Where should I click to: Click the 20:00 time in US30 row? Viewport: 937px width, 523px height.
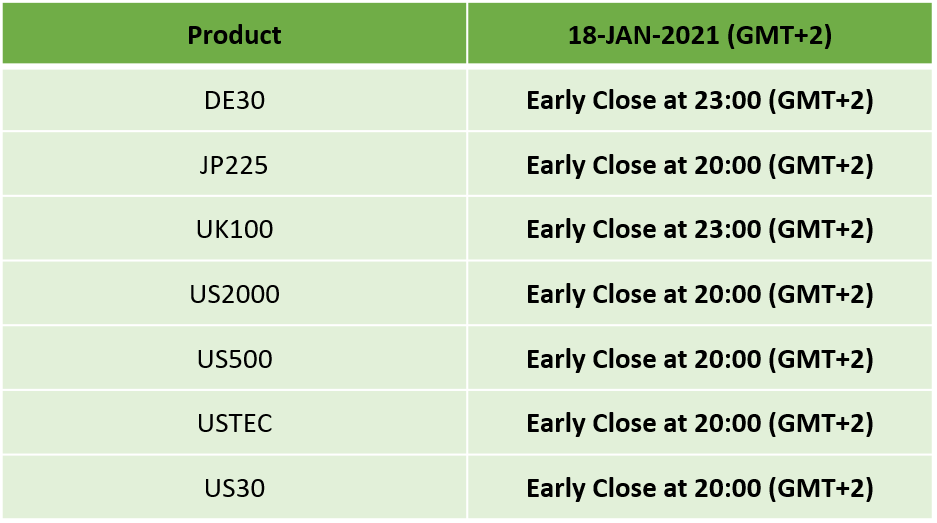click(727, 488)
